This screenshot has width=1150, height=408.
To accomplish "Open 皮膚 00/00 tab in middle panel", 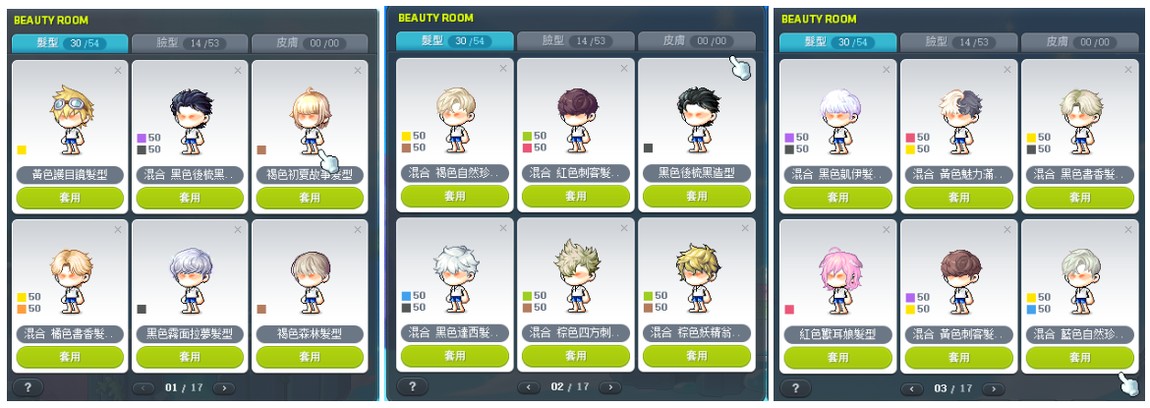I will (696, 41).
